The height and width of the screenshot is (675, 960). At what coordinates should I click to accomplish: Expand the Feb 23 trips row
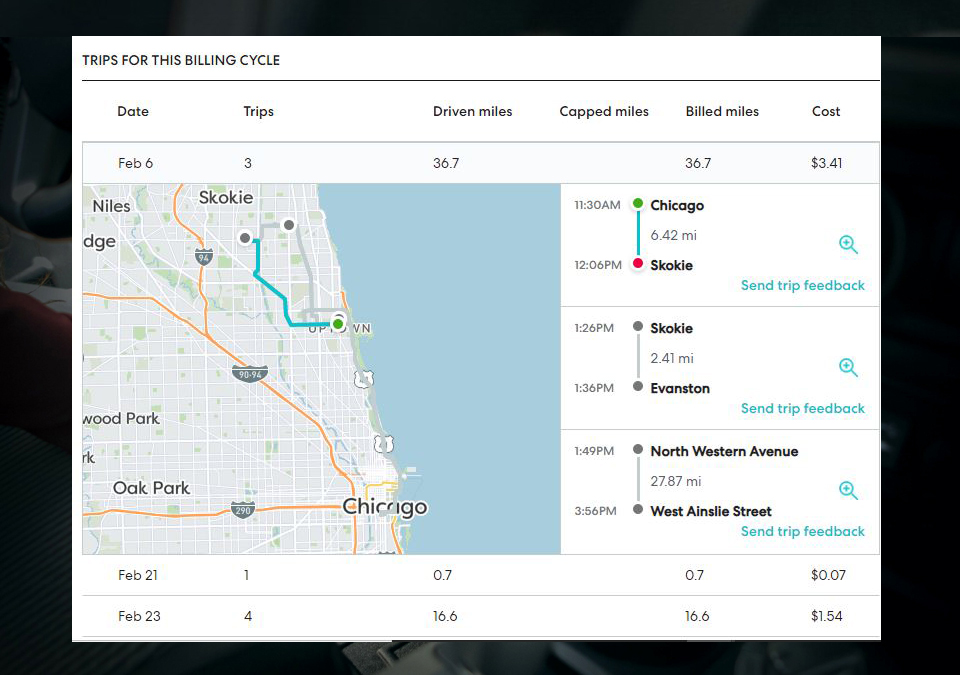coord(481,616)
